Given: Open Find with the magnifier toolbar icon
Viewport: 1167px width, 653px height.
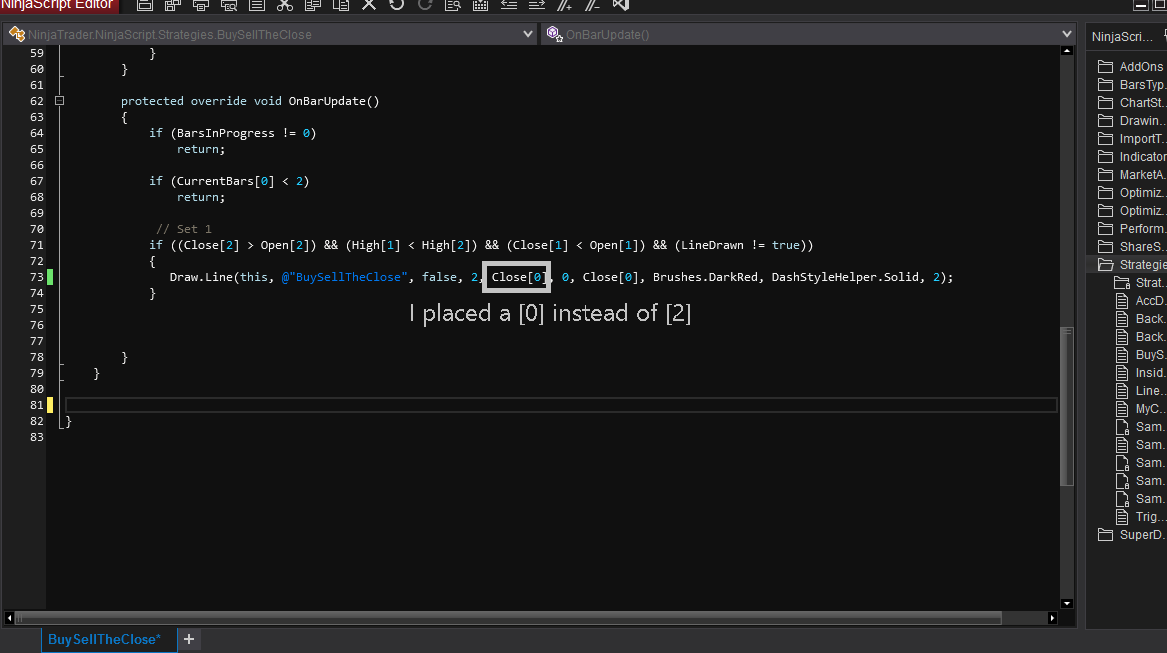Looking at the screenshot, I should [x=453, y=4].
